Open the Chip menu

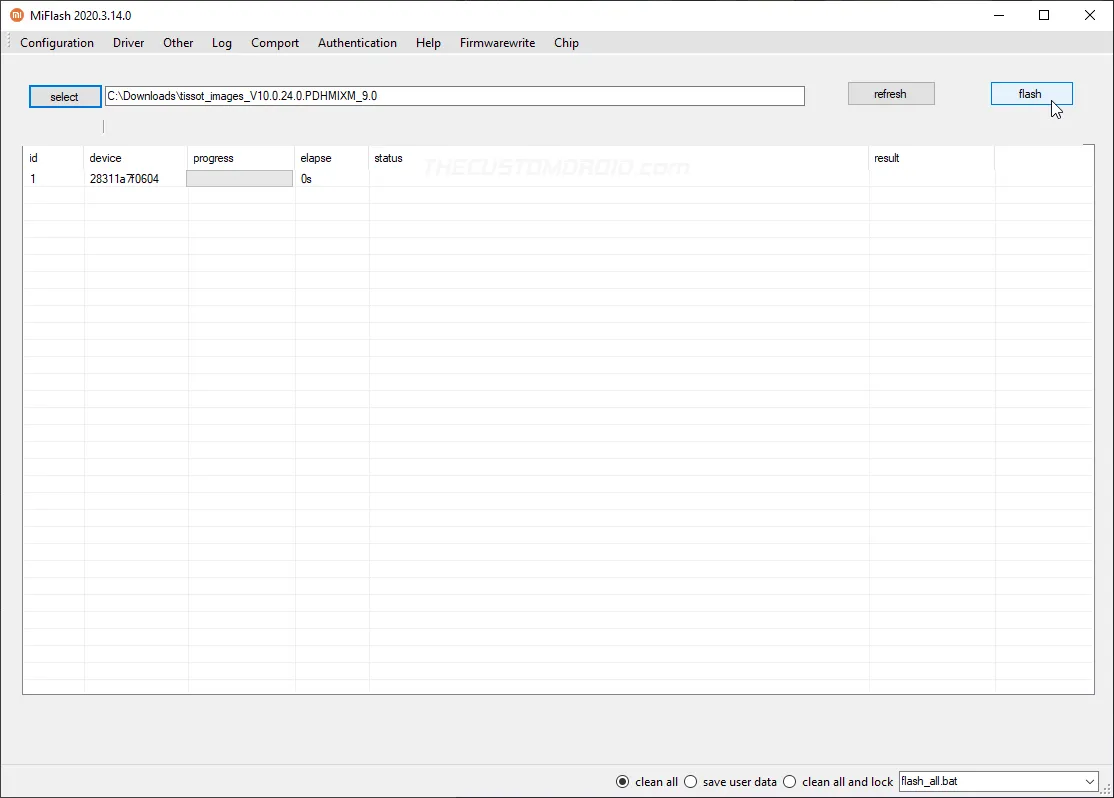coord(566,43)
